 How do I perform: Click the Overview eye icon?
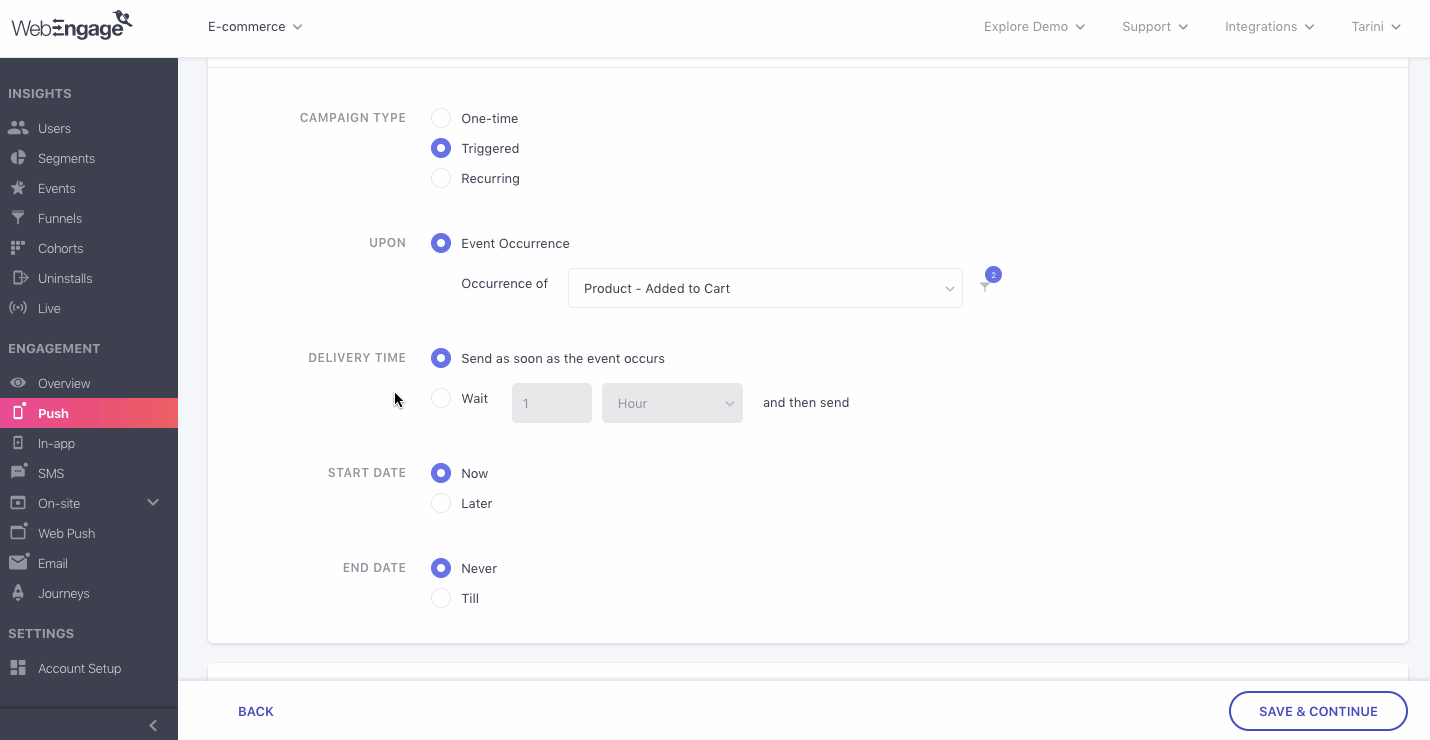tap(18, 383)
